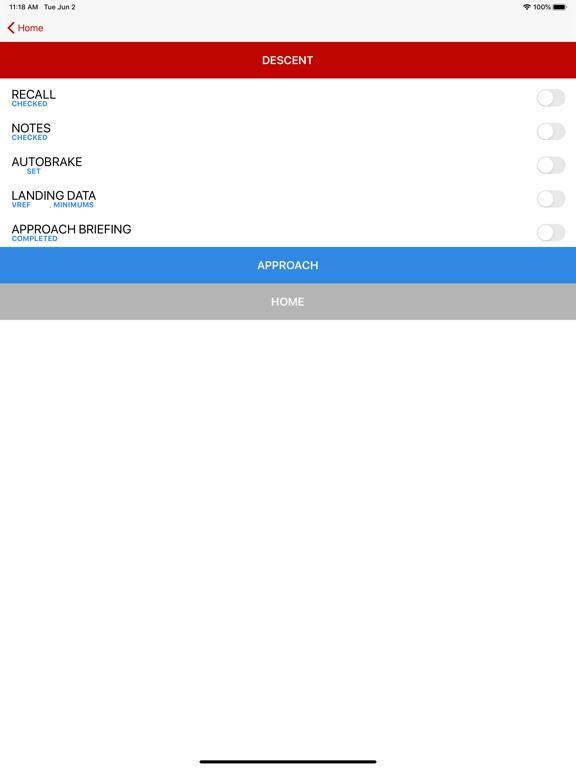Toggle the RECALL checked switch

[551, 98]
